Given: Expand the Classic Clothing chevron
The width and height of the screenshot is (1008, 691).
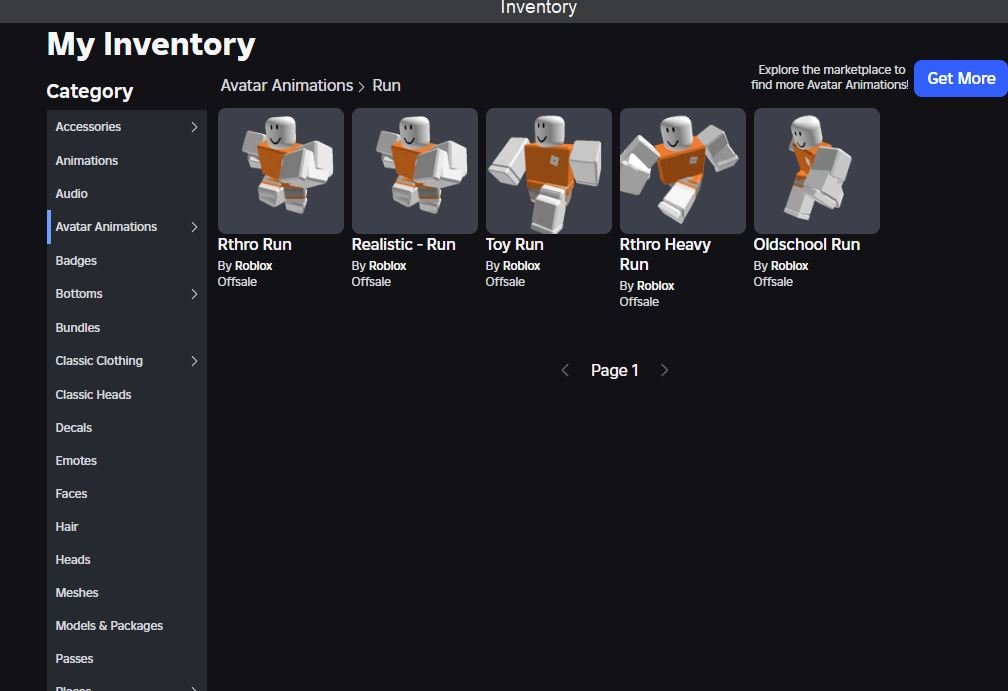Looking at the screenshot, I should [194, 361].
